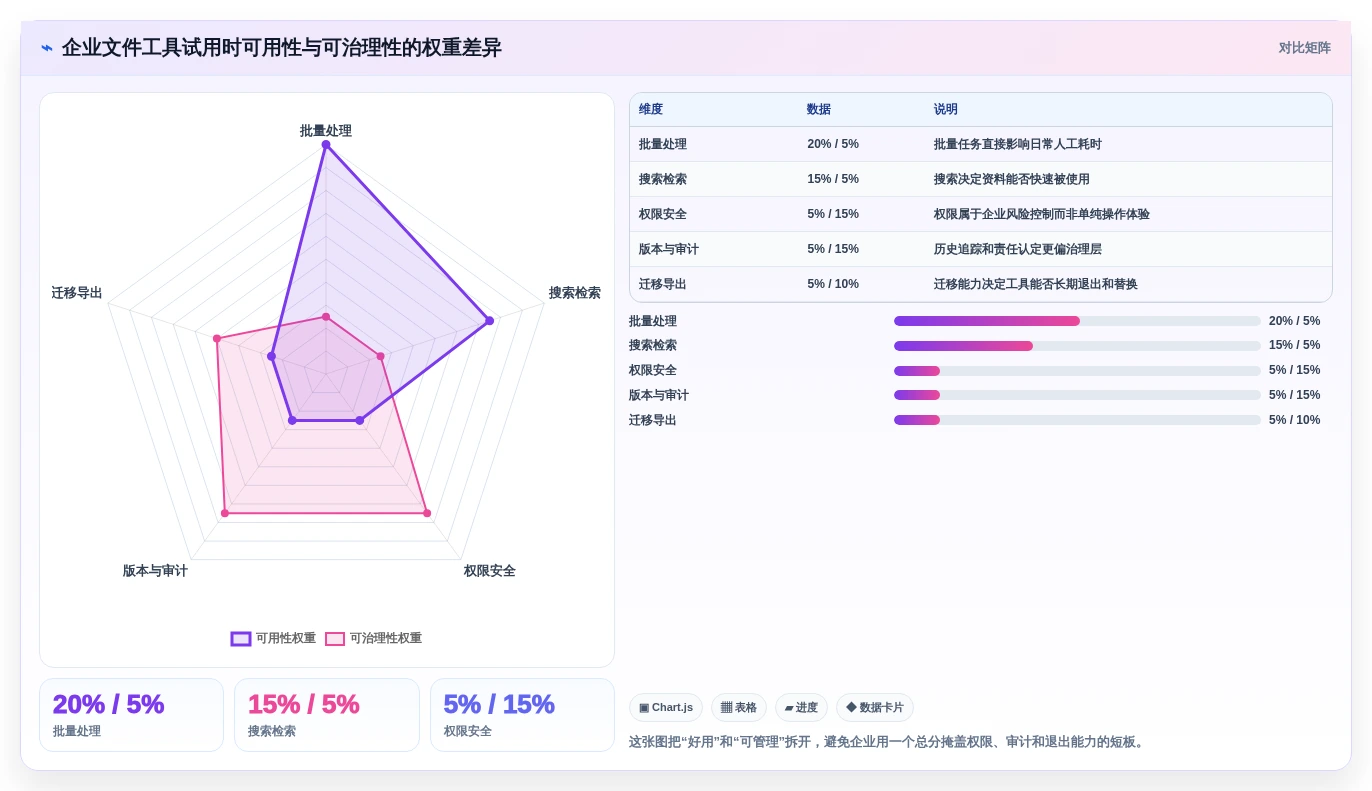The width and height of the screenshot is (1372, 791).
Task: Select the 搜索检索 table row cell
Action: click(663, 179)
